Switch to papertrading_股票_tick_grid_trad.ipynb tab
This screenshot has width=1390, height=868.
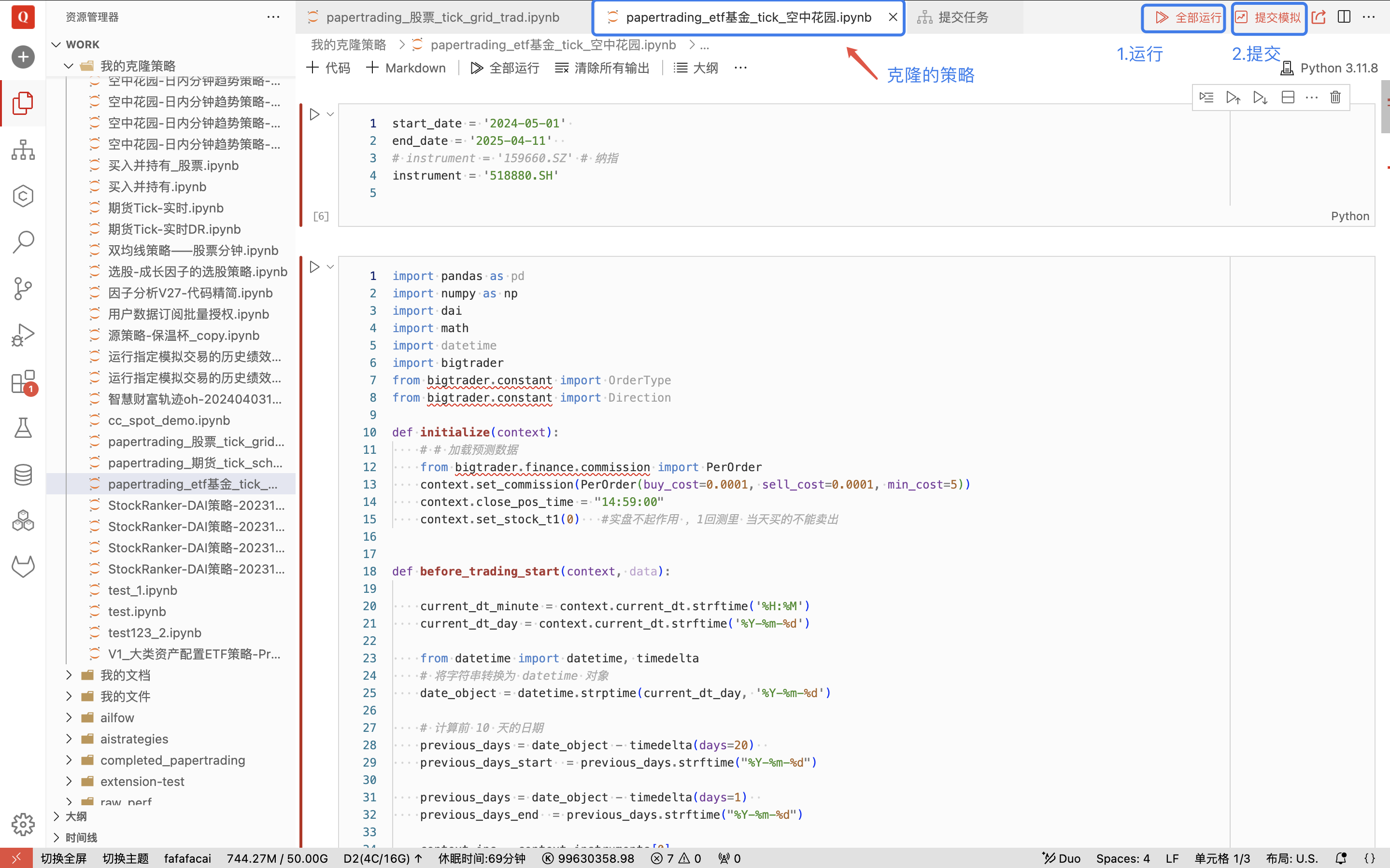[442, 17]
